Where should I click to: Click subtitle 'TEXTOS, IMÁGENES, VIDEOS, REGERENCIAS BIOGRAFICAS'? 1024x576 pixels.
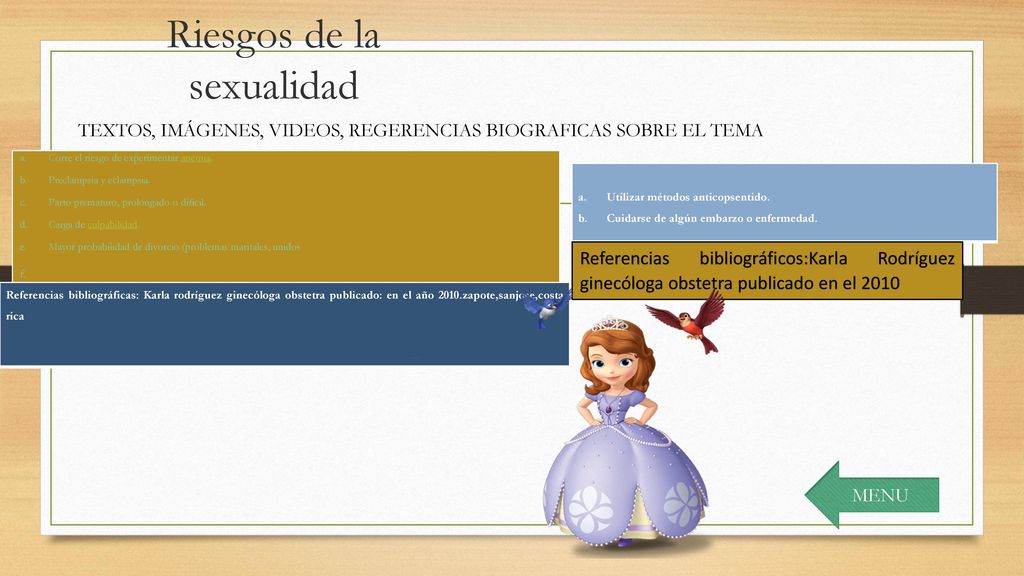(x=420, y=131)
